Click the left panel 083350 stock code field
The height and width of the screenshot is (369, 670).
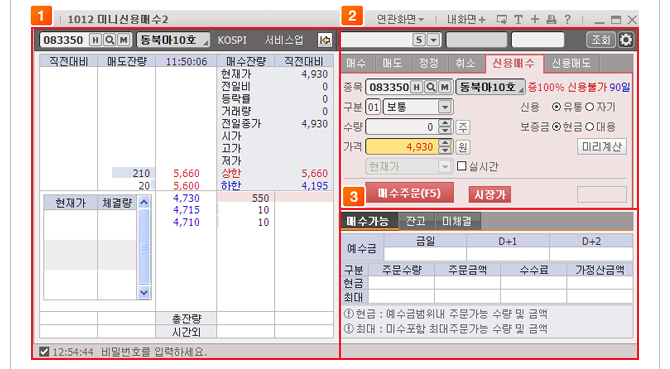(x=63, y=40)
